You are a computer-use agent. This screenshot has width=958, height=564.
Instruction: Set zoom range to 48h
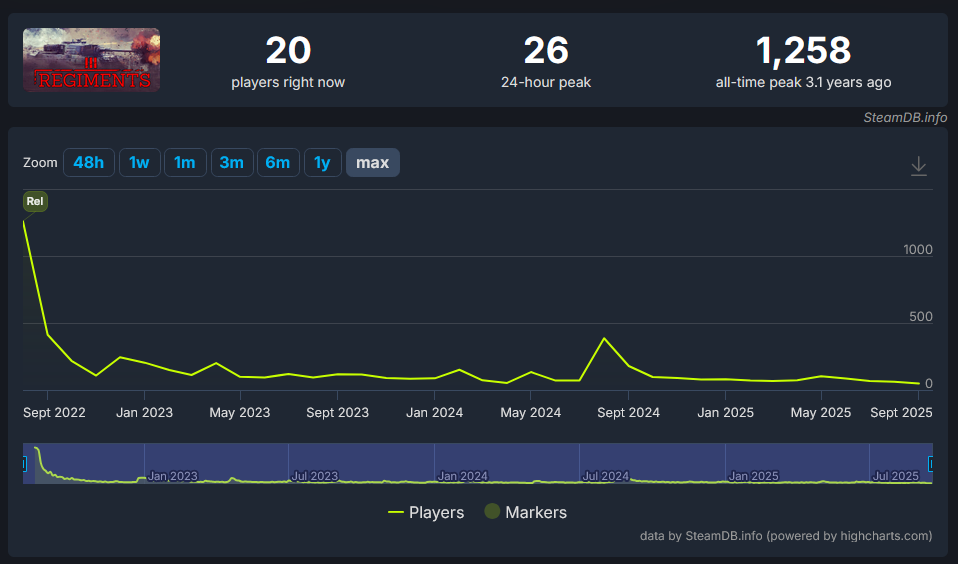[x=89, y=163]
